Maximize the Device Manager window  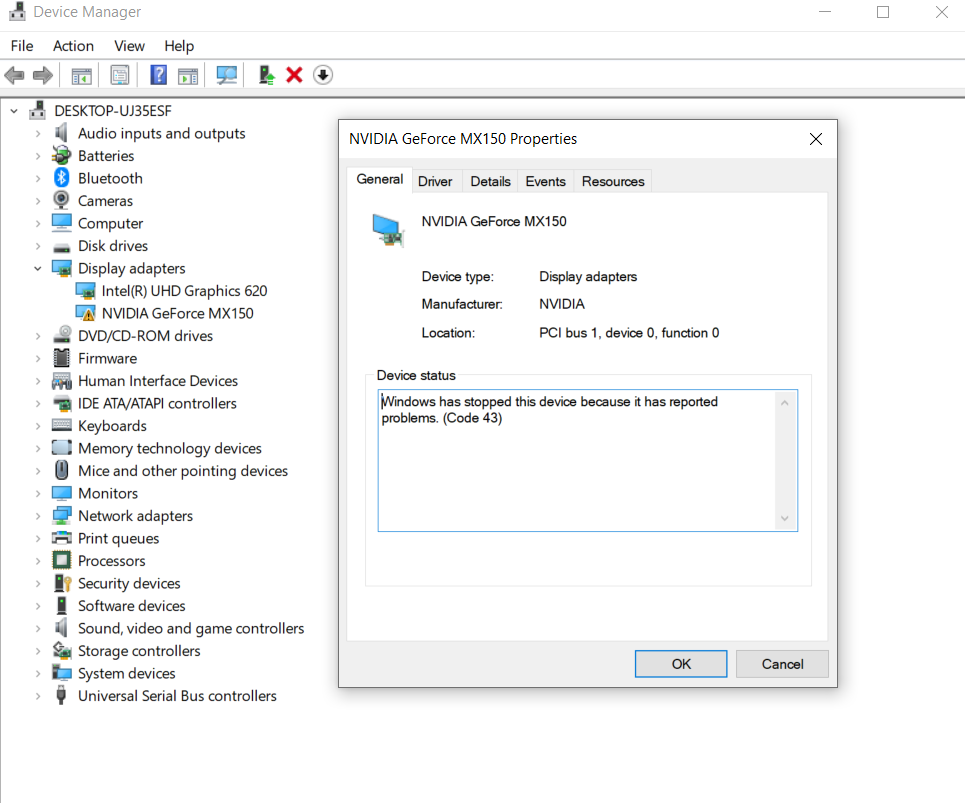[x=883, y=12]
